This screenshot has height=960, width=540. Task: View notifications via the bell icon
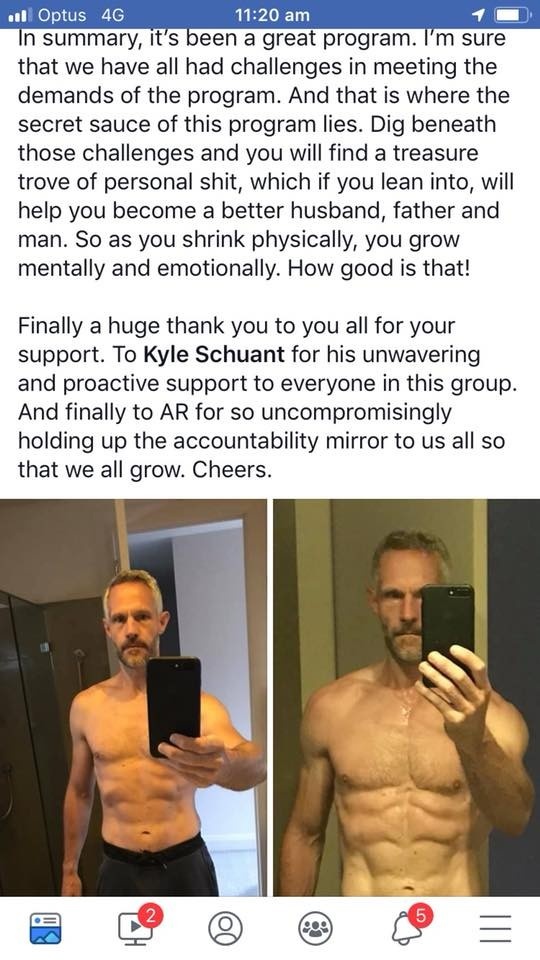tap(407, 929)
